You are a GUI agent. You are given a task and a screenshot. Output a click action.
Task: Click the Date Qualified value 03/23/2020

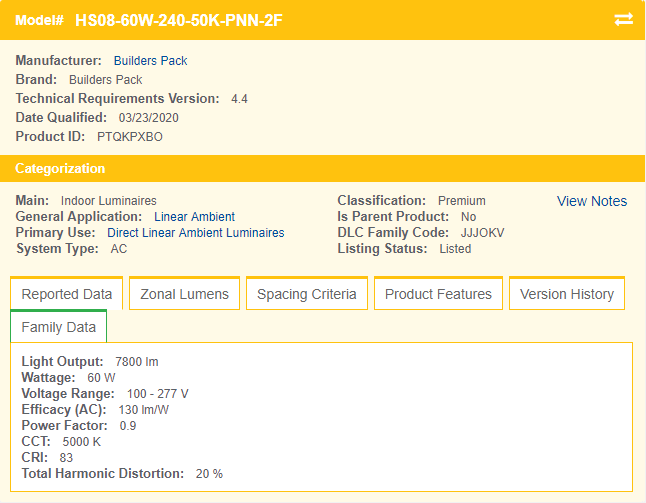(149, 118)
